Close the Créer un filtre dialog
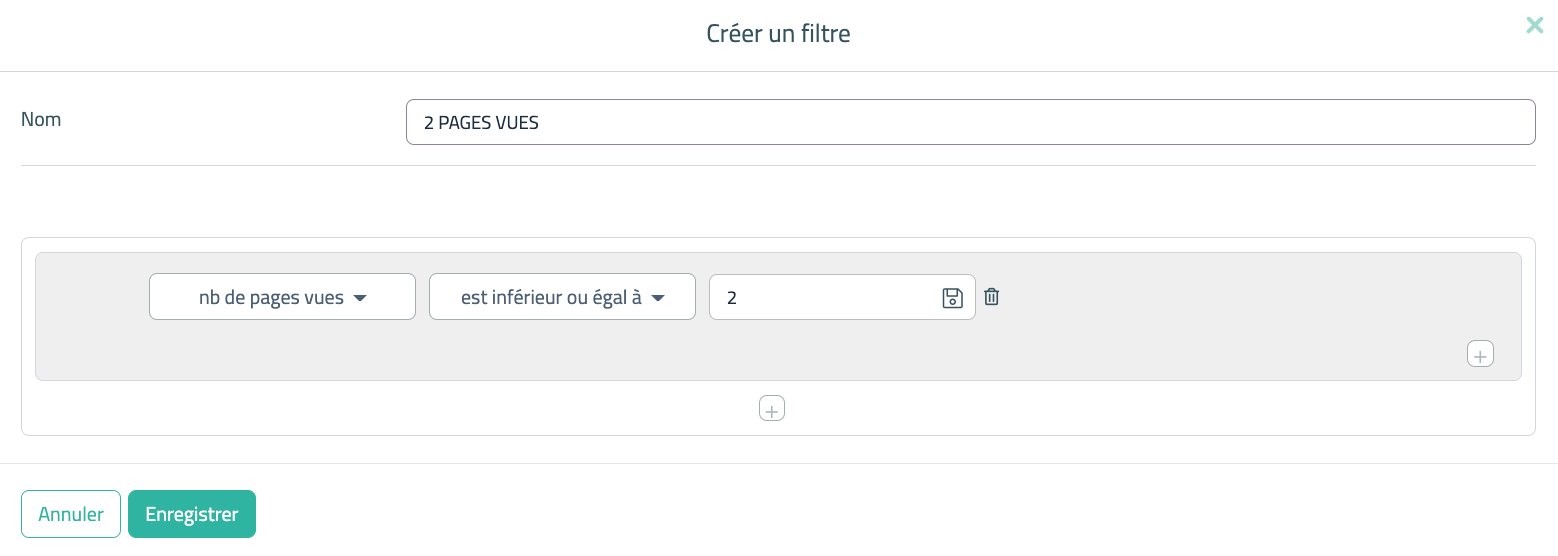 [1534, 26]
